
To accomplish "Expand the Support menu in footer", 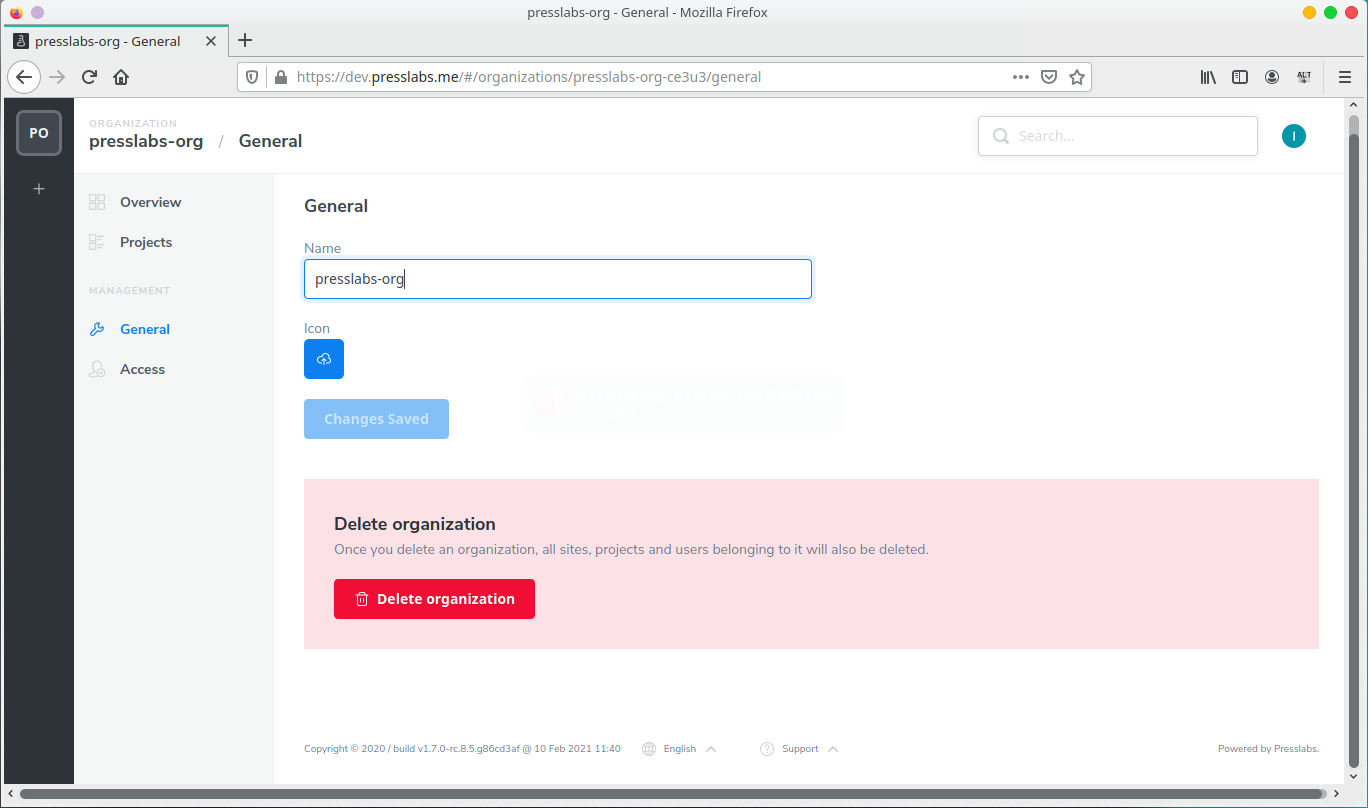I will click(800, 749).
